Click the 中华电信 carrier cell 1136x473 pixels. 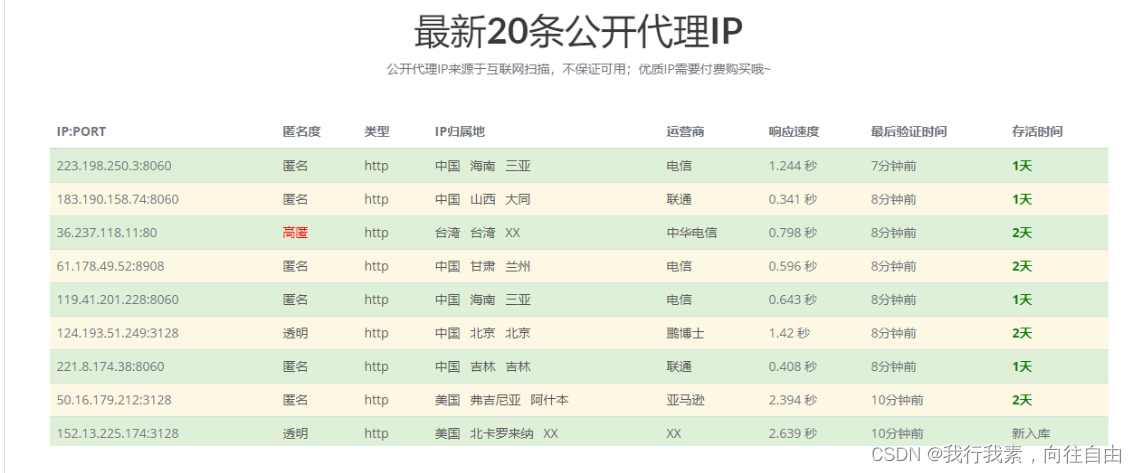(692, 233)
